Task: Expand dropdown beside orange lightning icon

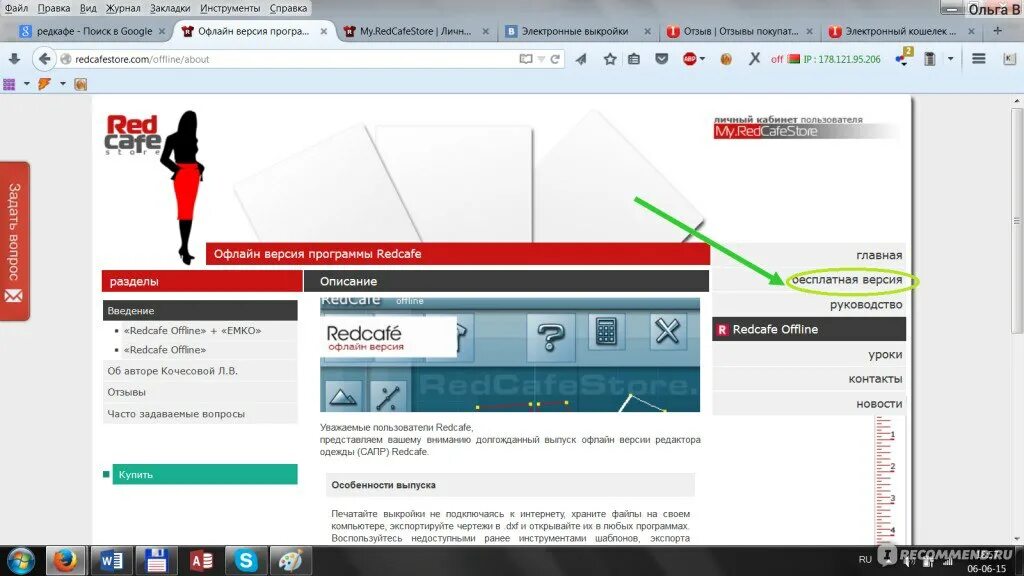Action: (63, 84)
